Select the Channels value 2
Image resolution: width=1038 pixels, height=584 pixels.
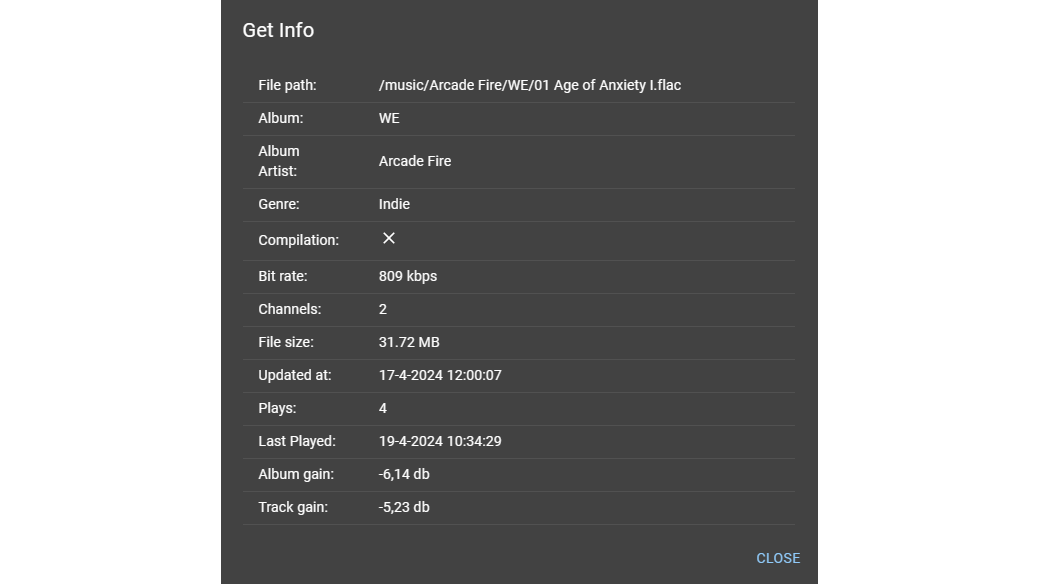[382, 309]
